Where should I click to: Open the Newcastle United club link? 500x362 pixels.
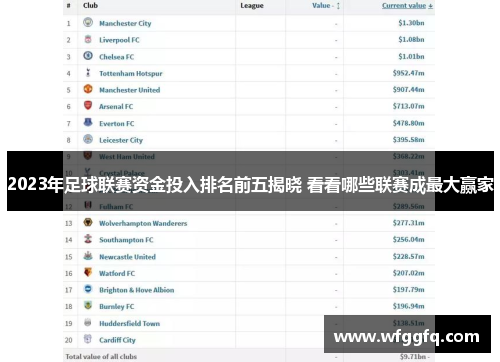click(x=127, y=257)
